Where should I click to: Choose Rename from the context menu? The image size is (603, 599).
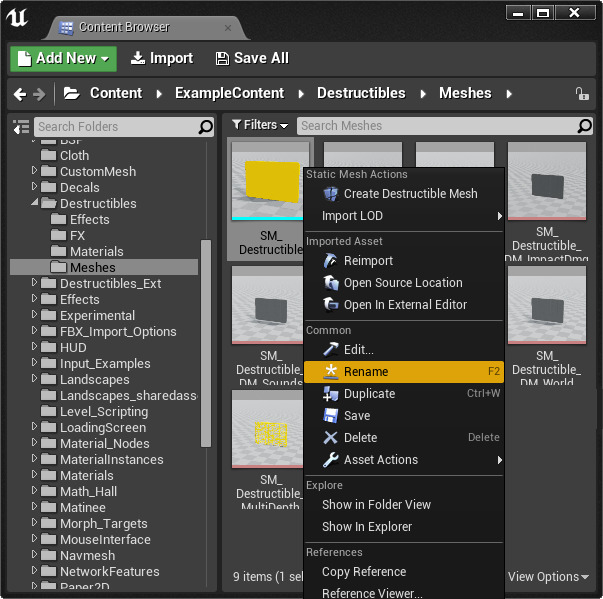point(366,372)
